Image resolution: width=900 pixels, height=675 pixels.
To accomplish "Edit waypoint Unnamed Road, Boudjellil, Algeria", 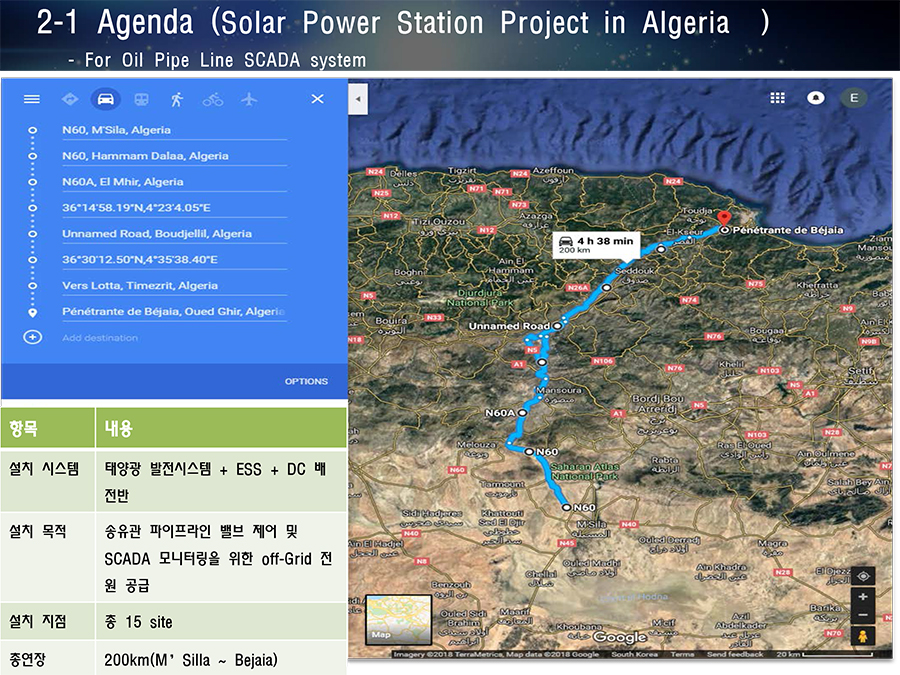I will [174, 234].
